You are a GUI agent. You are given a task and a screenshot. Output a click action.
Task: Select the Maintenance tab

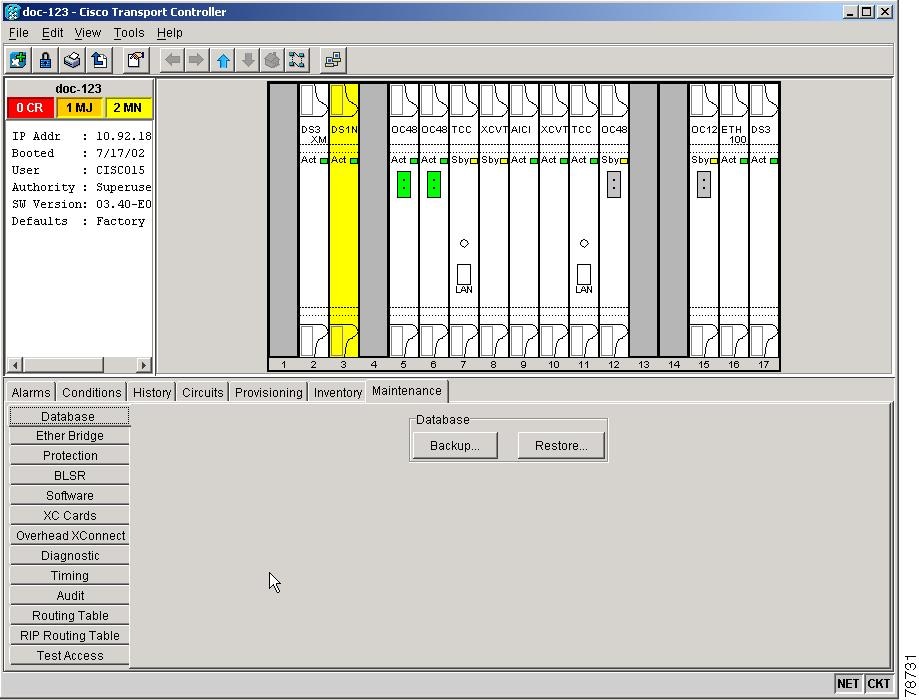coord(407,391)
